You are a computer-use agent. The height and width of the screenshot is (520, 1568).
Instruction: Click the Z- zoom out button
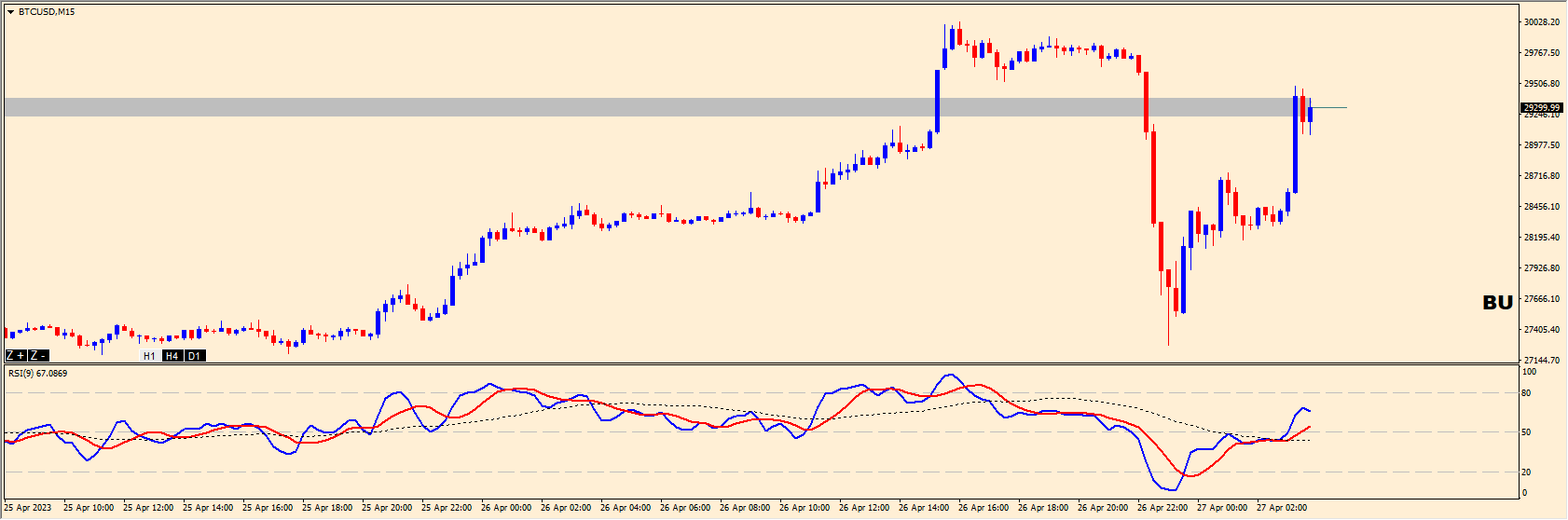pos(37,356)
